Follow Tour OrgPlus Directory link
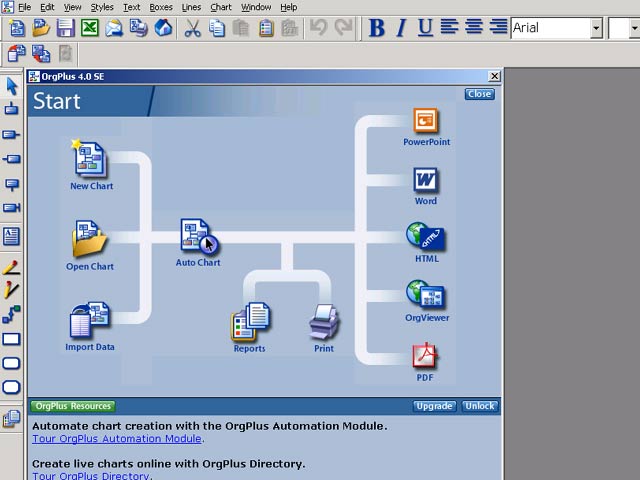This screenshot has width=640, height=480. 91,476
